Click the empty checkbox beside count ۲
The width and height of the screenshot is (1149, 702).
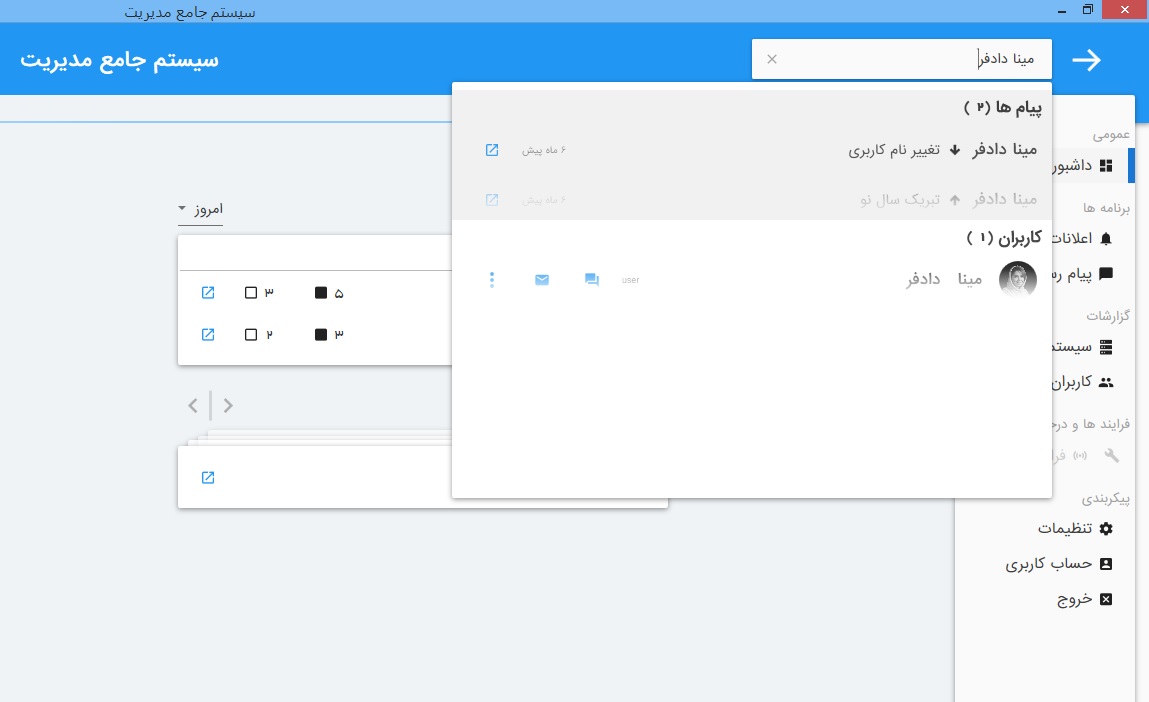(251, 334)
